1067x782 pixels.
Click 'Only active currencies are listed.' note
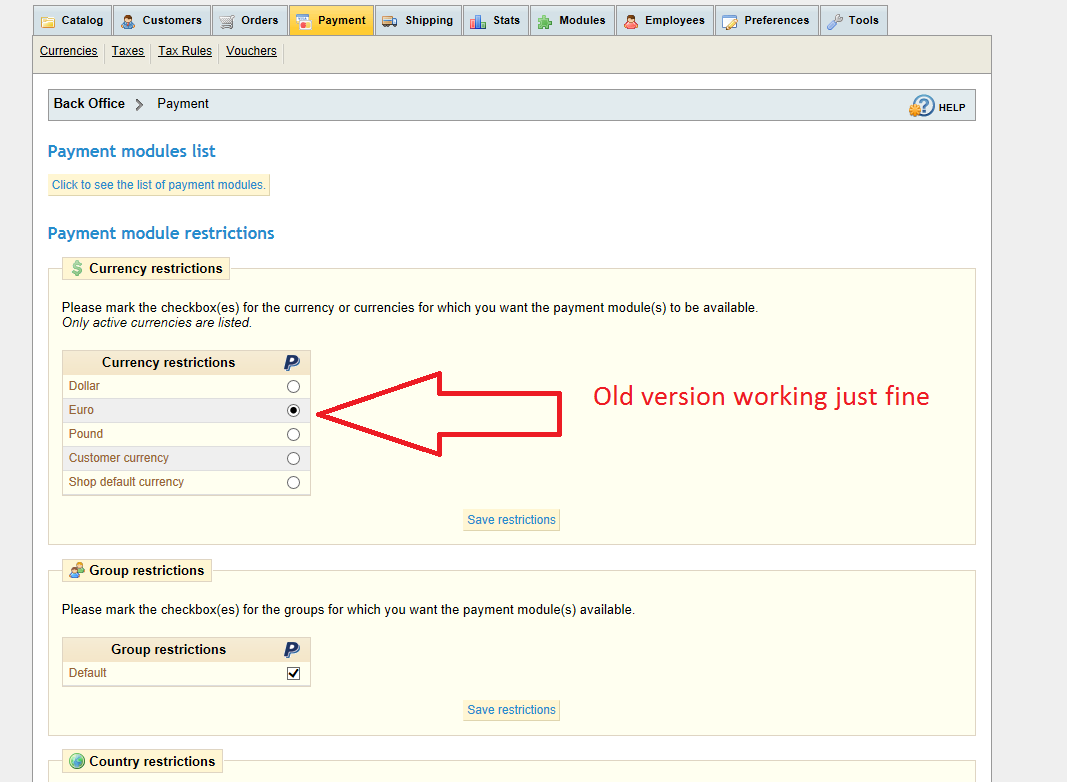tap(157, 323)
